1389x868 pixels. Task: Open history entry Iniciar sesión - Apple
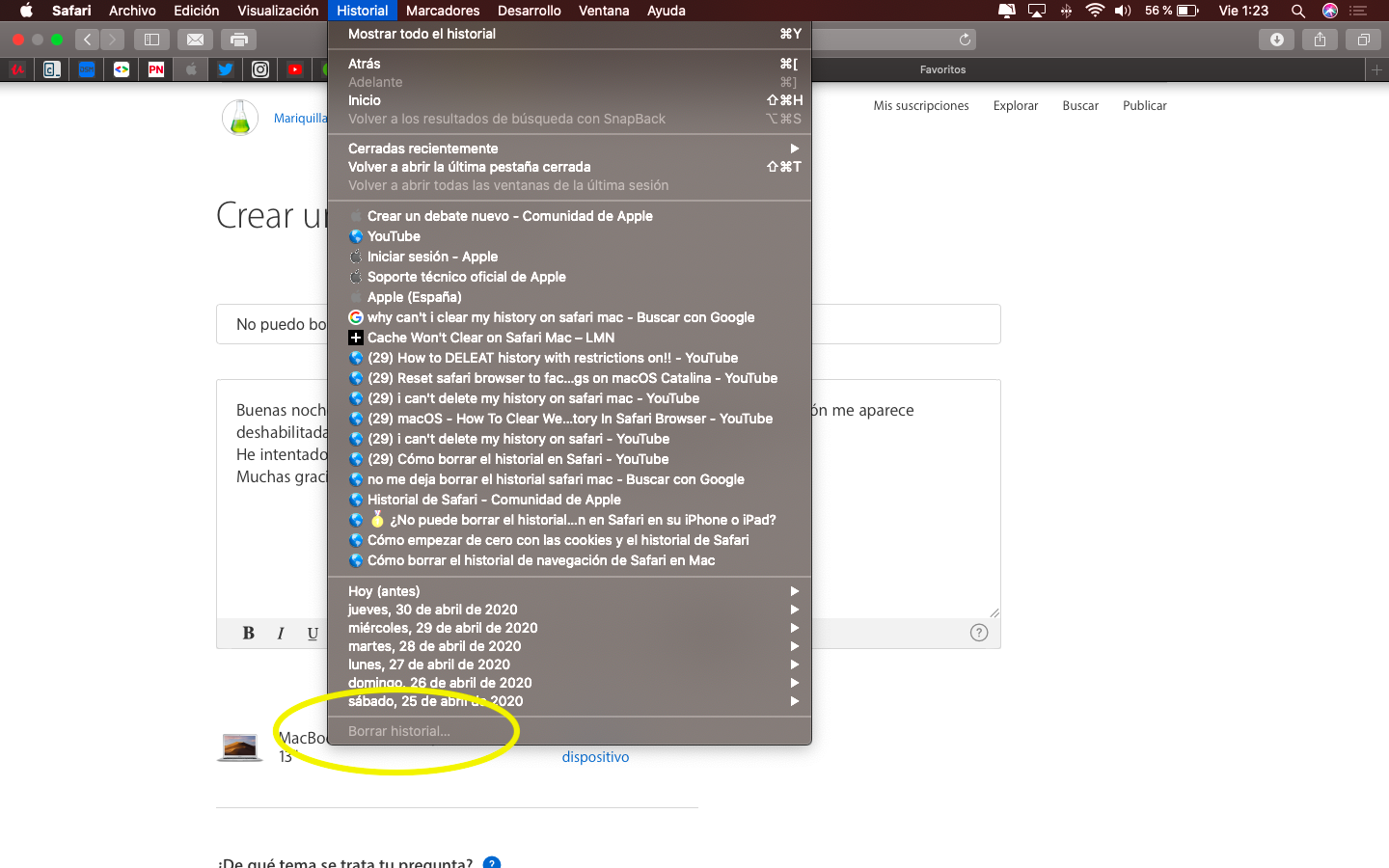coord(569,257)
